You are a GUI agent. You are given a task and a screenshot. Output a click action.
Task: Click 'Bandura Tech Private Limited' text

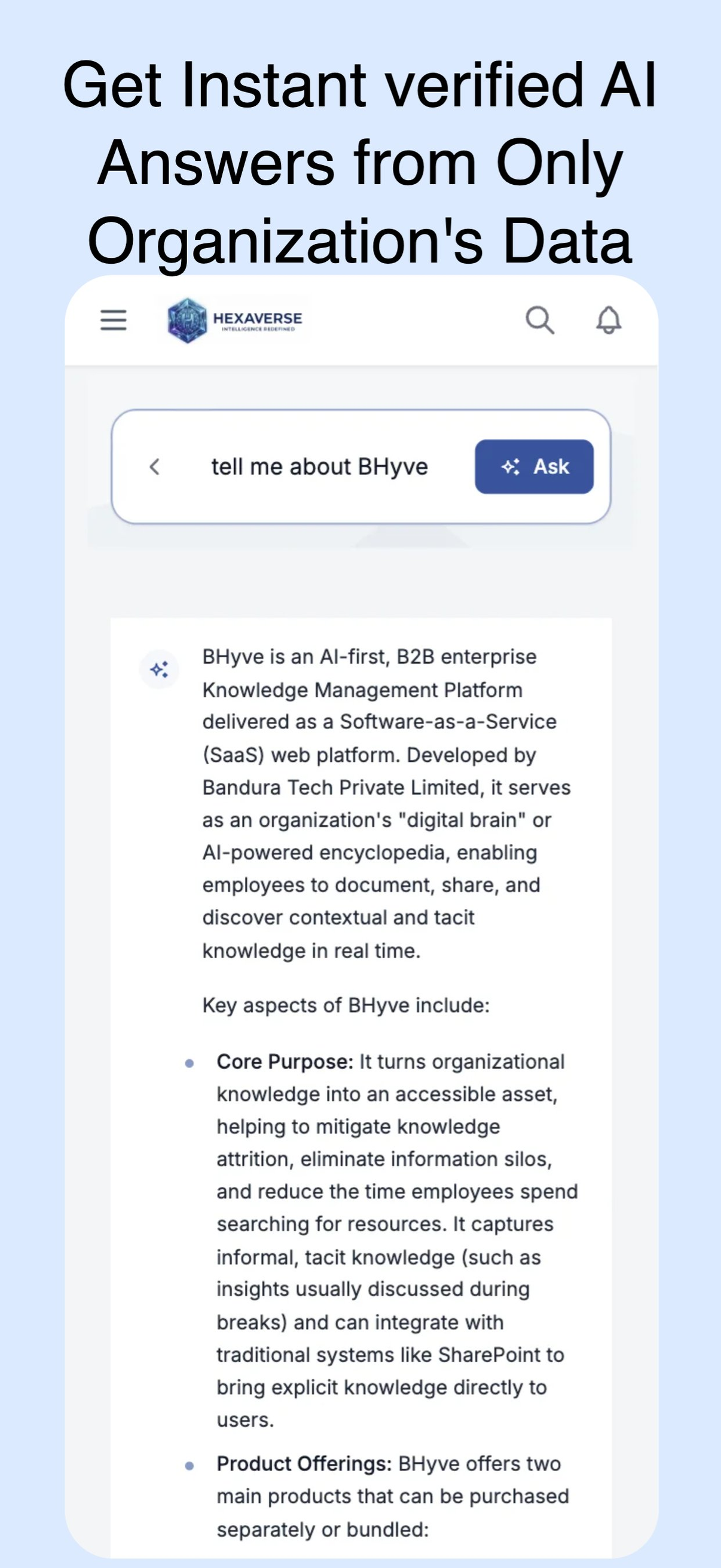pos(343,788)
